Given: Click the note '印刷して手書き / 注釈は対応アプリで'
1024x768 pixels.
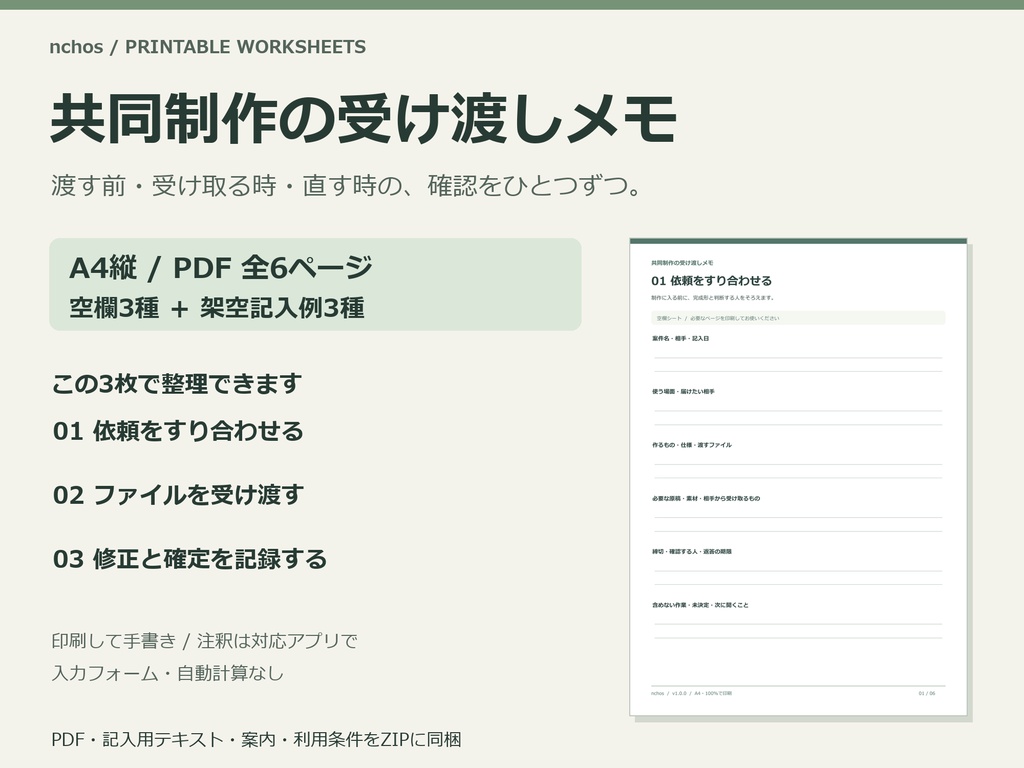Looking at the screenshot, I should click(204, 641).
